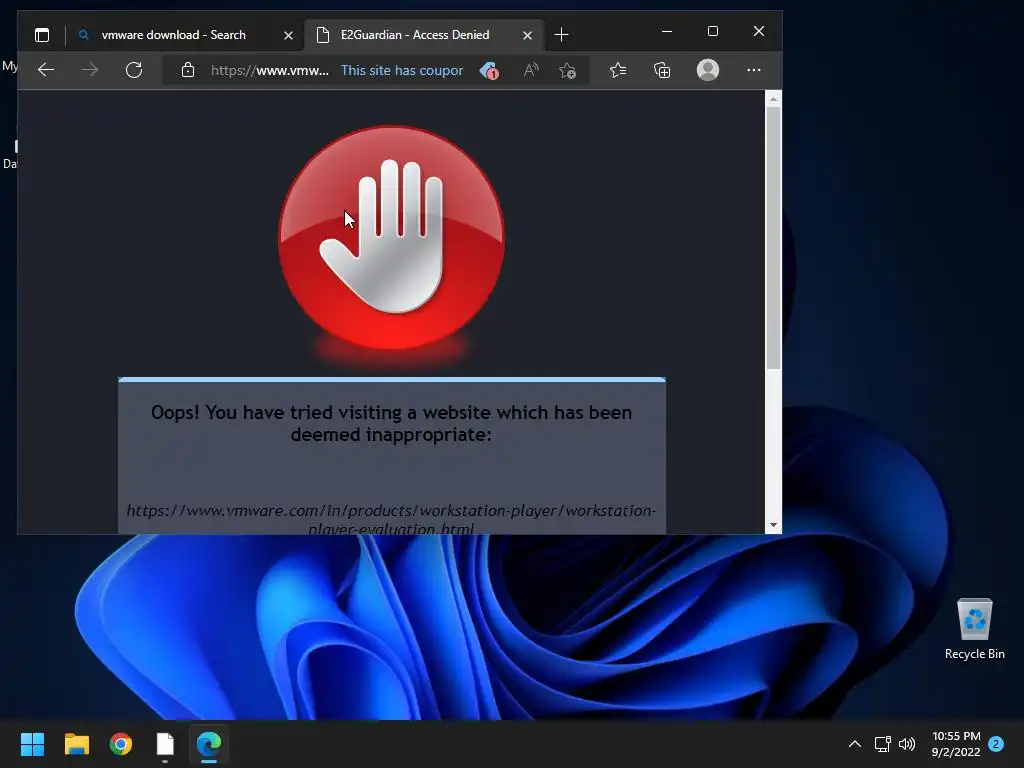Click the page scrollbar down arrow
The image size is (1024, 768).
click(773, 525)
